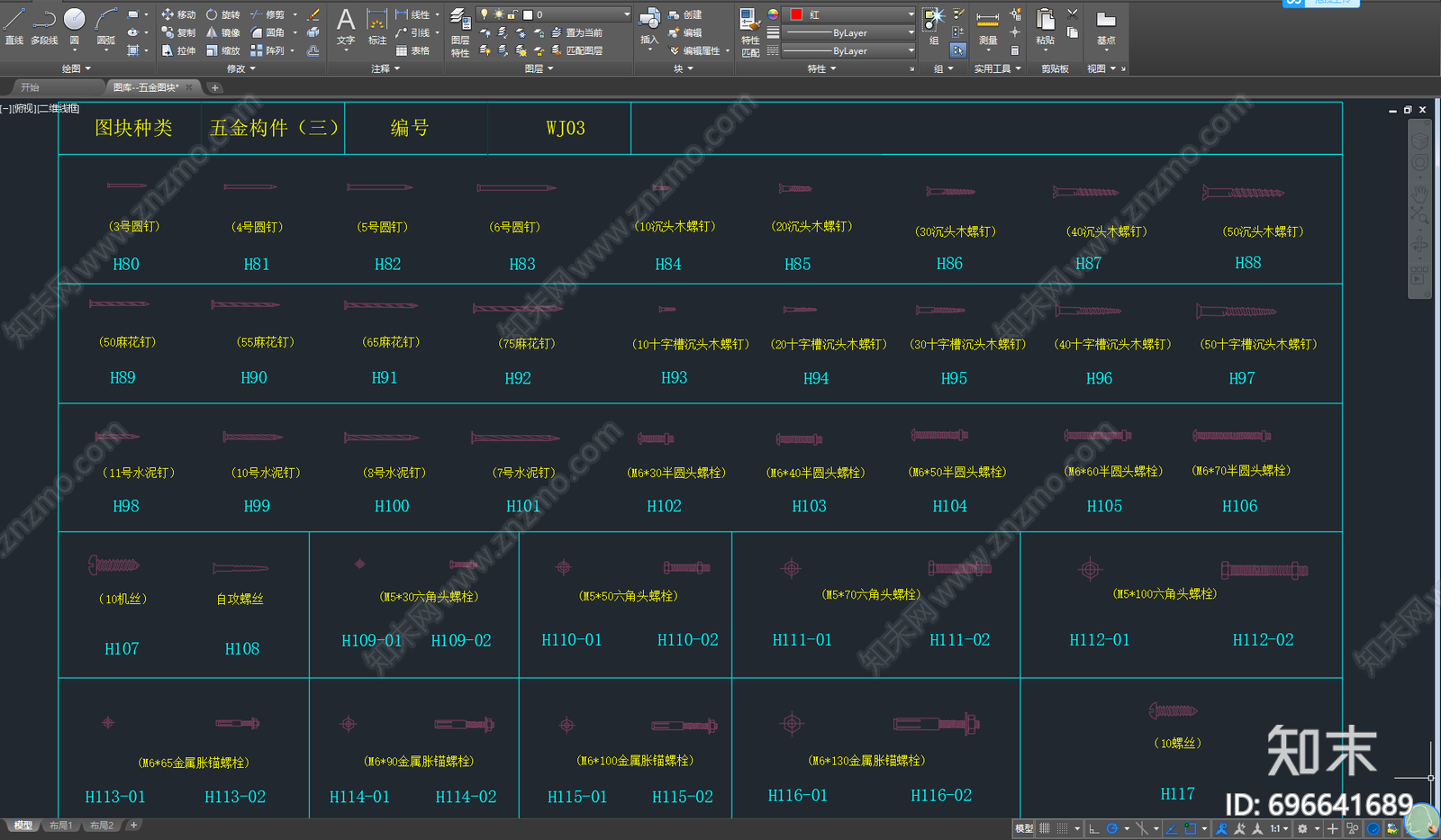This screenshot has height=840, width=1441.
Task: Click the 缩放 (Scale) tool
Action: [222, 50]
